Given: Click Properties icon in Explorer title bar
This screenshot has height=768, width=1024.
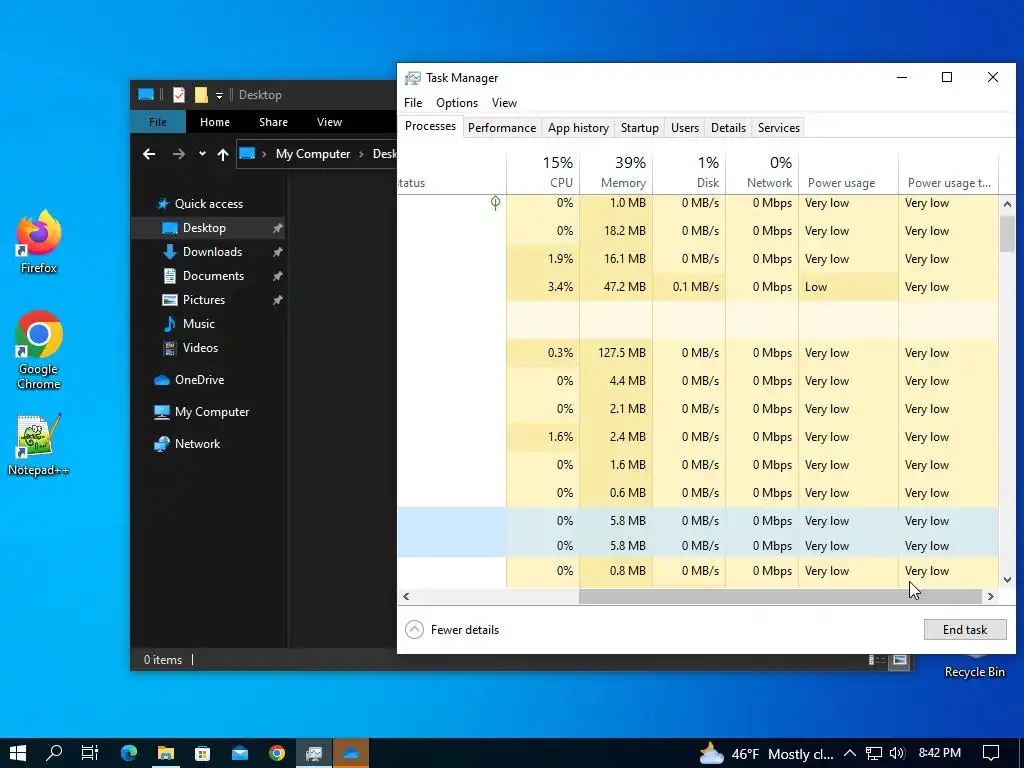Looking at the screenshot, I should coord(179,95).
